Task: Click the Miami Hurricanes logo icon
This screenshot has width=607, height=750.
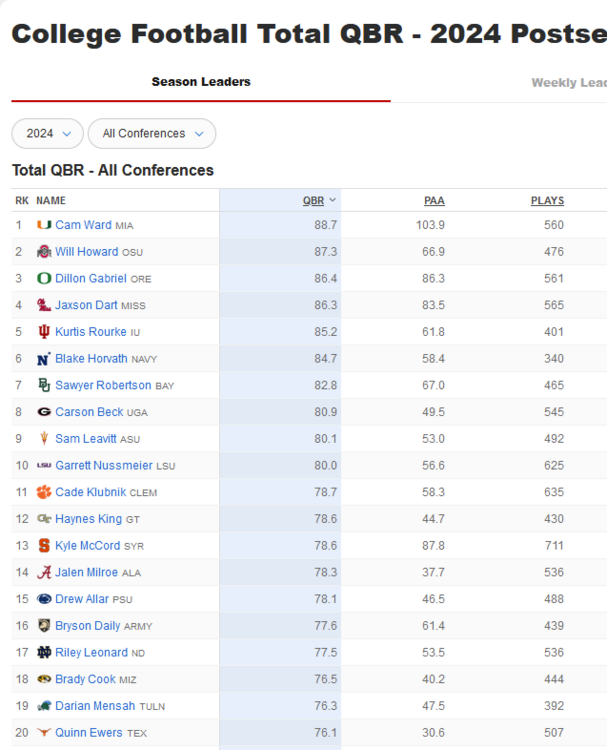Action: click(44, 225)
